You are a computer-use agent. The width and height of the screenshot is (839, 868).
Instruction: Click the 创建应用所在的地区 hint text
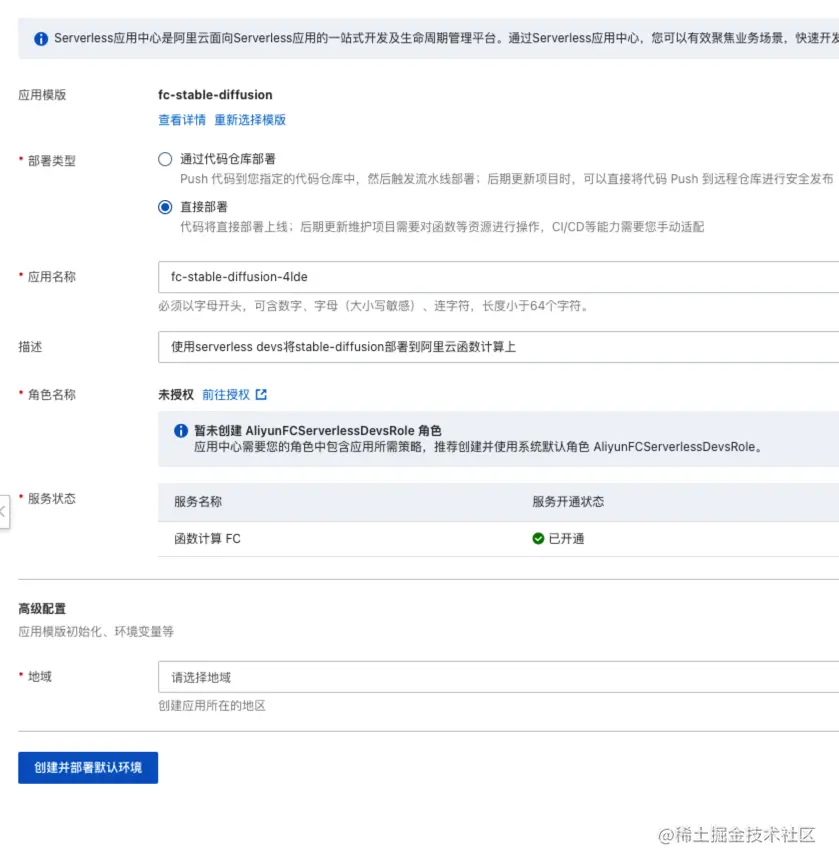tap(212, 706)
